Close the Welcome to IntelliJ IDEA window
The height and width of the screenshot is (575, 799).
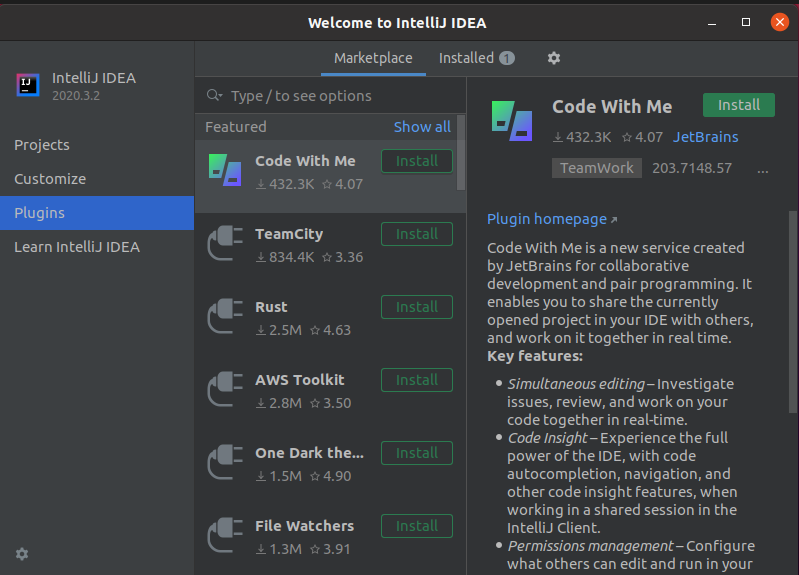click(779, 22)
